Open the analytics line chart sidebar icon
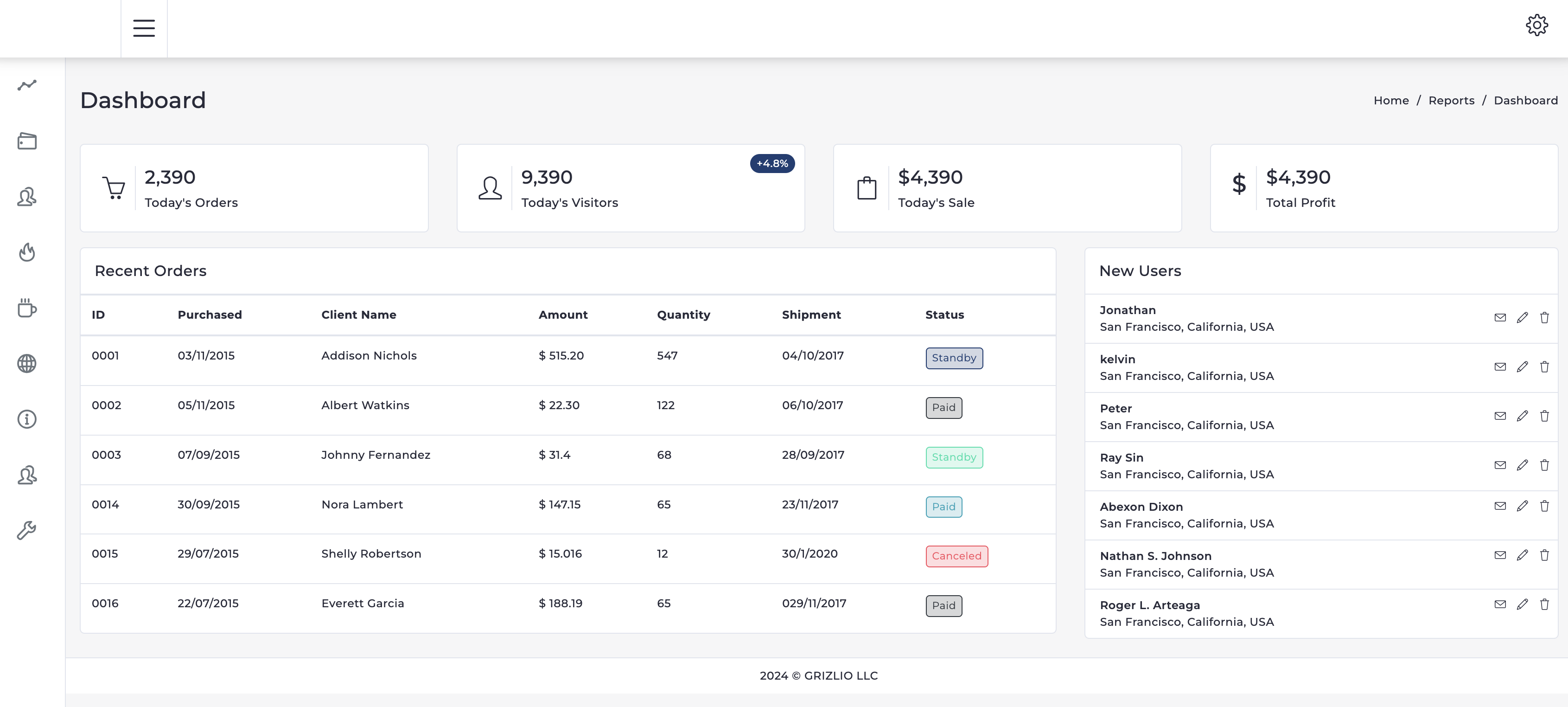Image resolution: width=1568 pixels, height=707 pixels. point(27,85)
